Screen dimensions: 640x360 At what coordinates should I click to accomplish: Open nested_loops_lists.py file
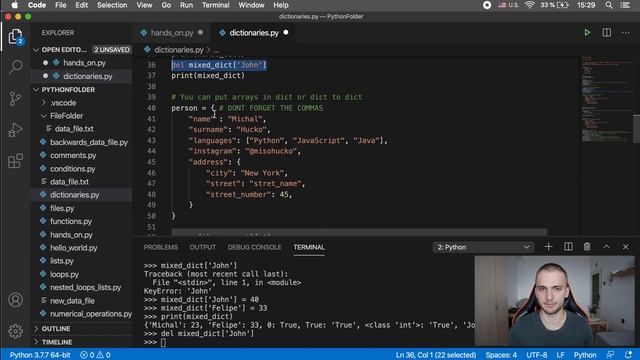click(x=85, y=287)
